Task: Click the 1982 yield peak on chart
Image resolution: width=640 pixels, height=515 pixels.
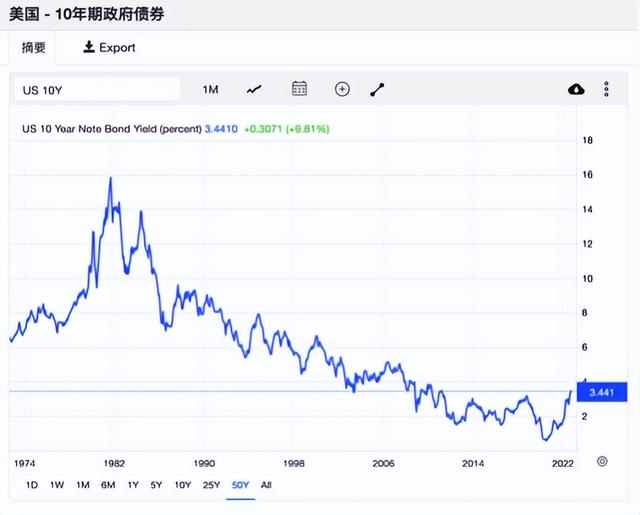Action: [x=111, y=178]
